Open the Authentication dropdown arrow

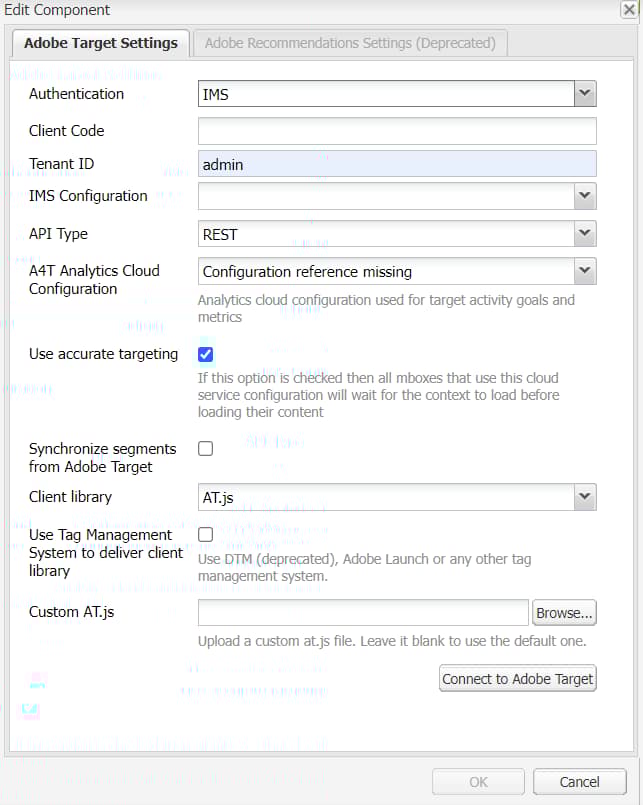pos(585,93)
